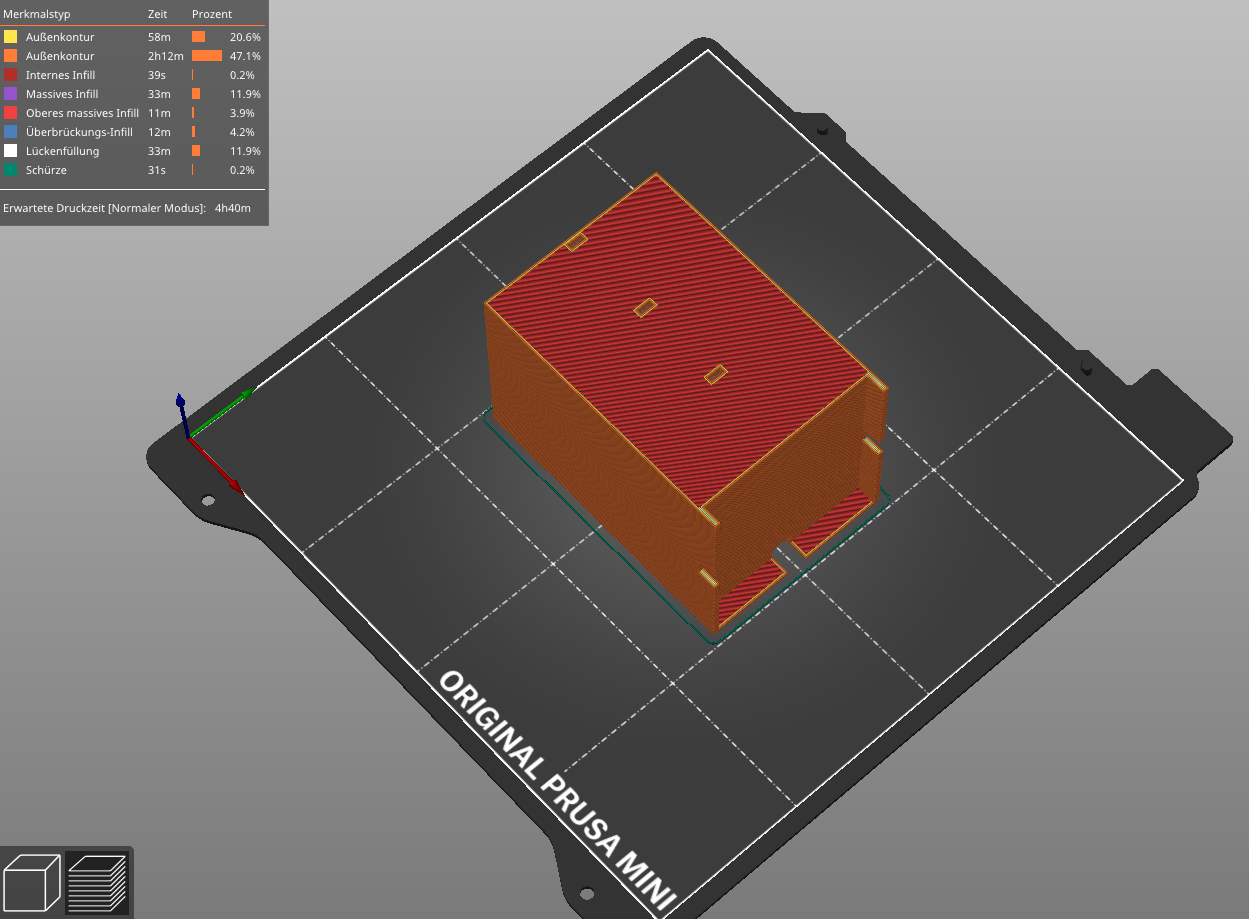The width and height of the screenshot is (1249, 919).
Task: Toggle the dark red Internes Infill swatch
Action: point(10,75)
